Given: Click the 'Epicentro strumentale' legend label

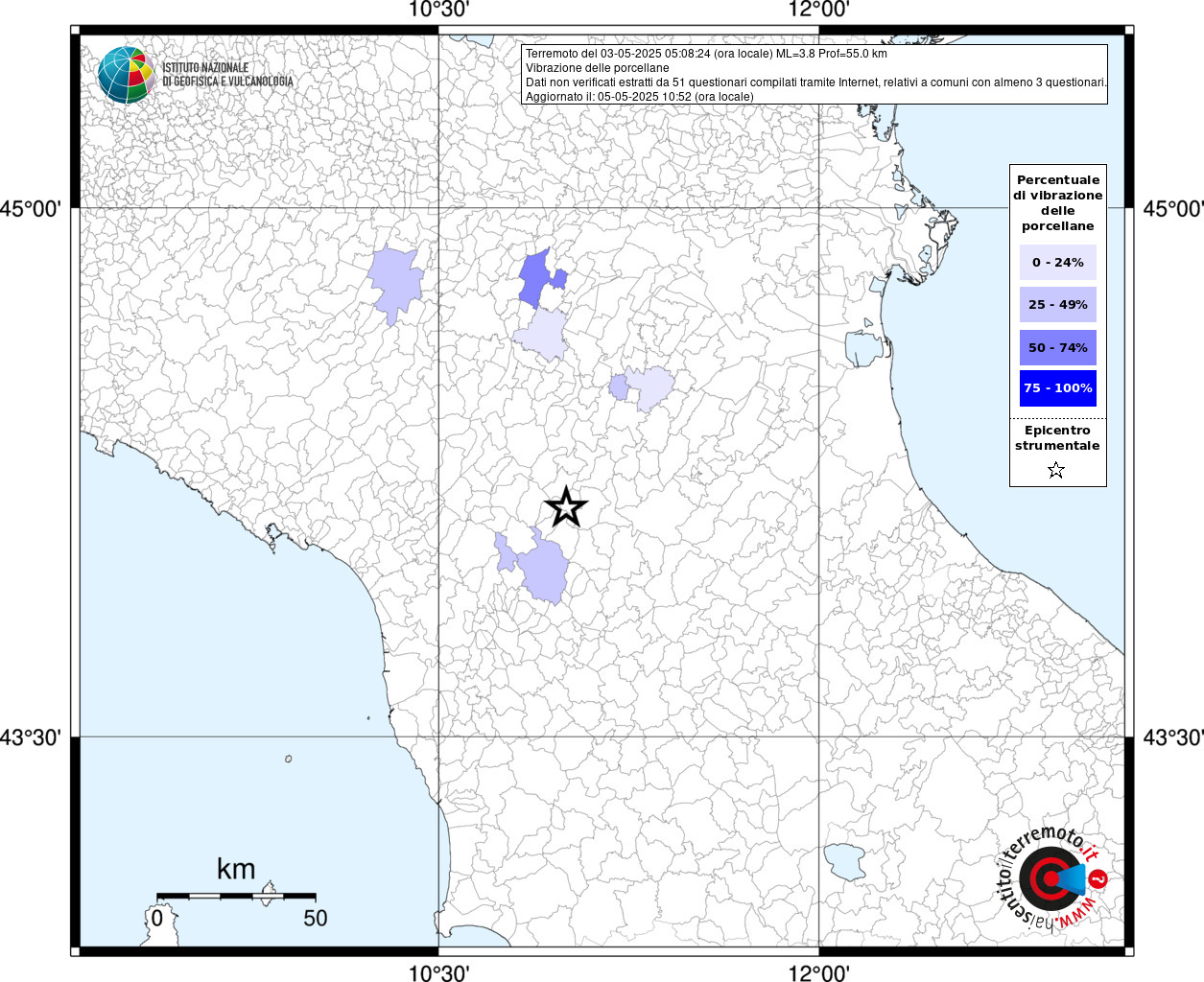Looking at the screenshot, I should coord(1057,438).
